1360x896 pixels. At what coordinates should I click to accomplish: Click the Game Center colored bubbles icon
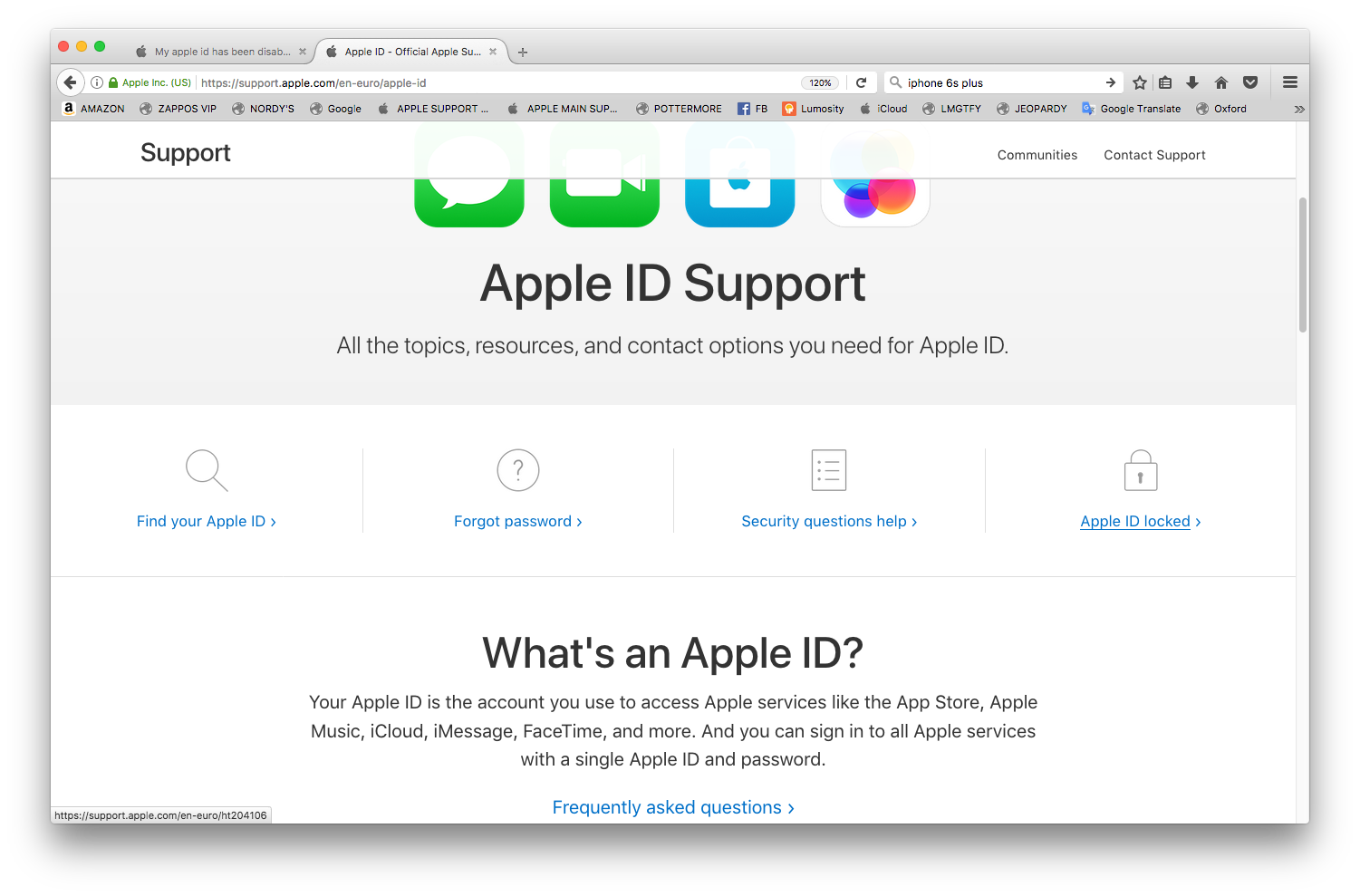(x=875, y=174)
